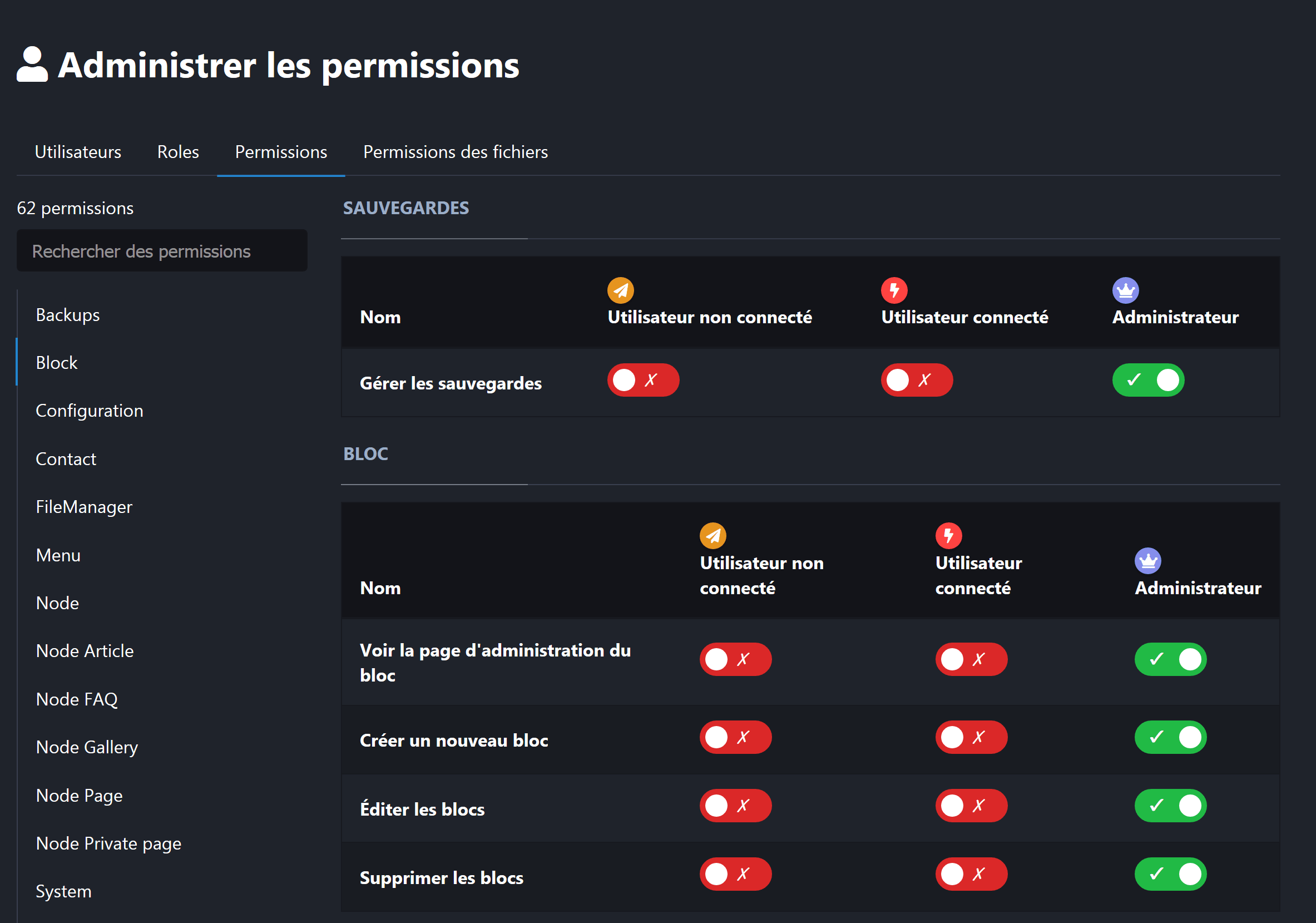The height and width of the screenshot is (923, 1316).
Task: Enable Voir la page d'administration du bloc for Utilisateur connecté
Action: pos(971,659)
